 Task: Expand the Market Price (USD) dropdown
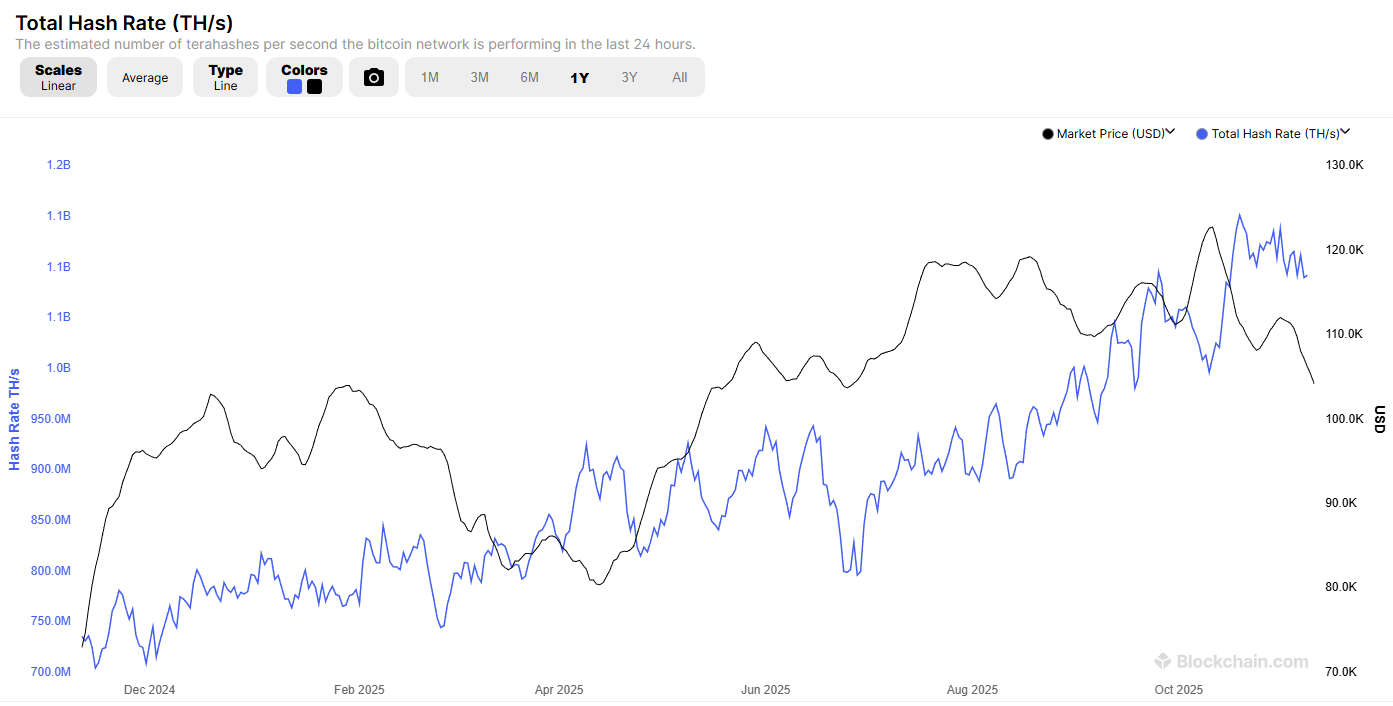tap(1172, 131)
